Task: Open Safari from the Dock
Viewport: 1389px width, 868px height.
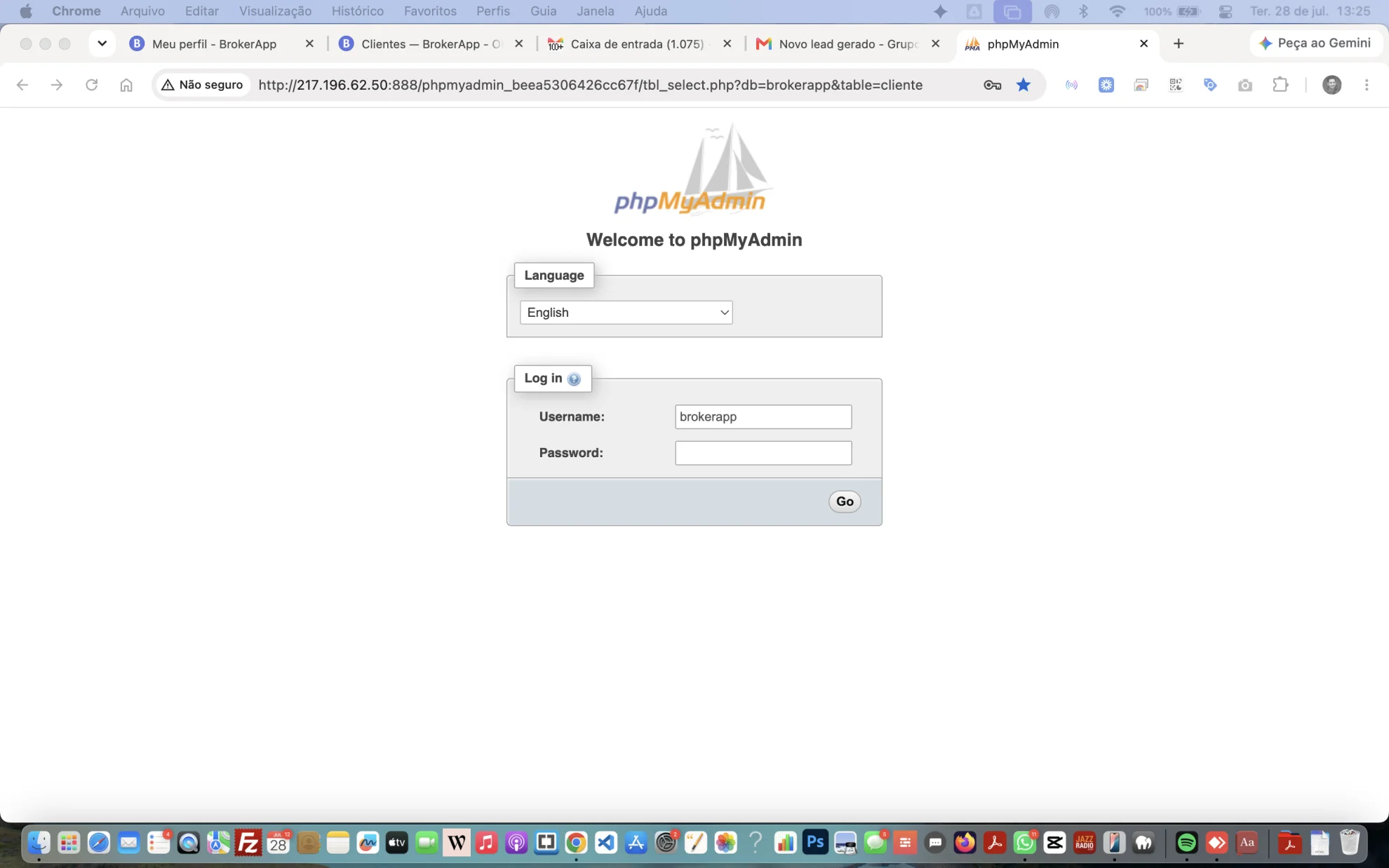Action: coord(98,843)
